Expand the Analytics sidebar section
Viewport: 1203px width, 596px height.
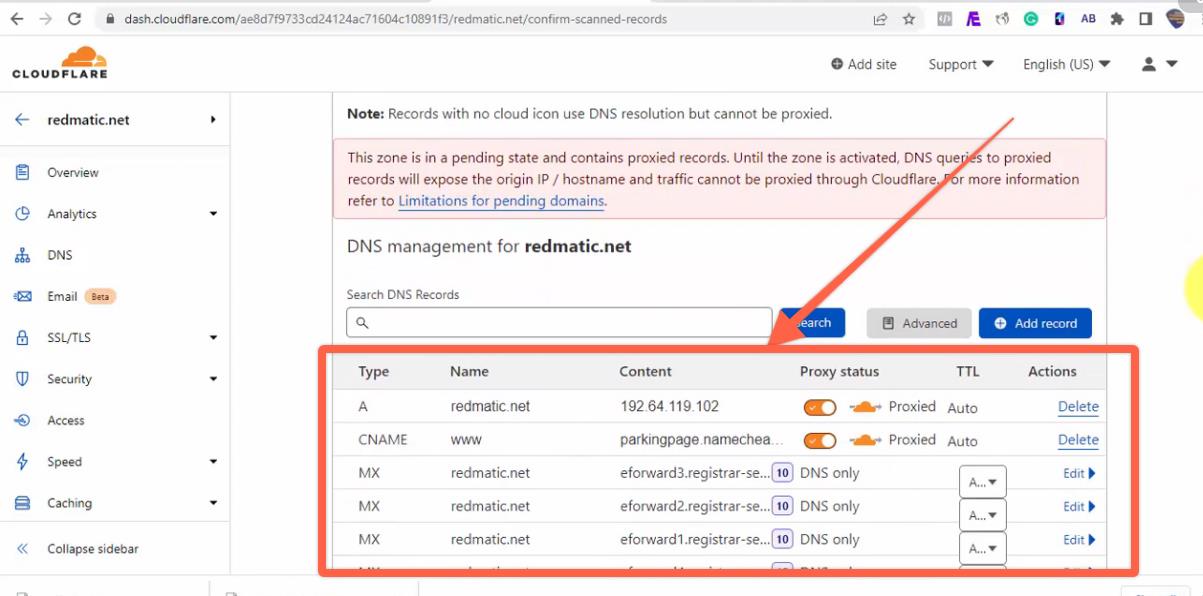pyautogui.click(x=213, y=214)
